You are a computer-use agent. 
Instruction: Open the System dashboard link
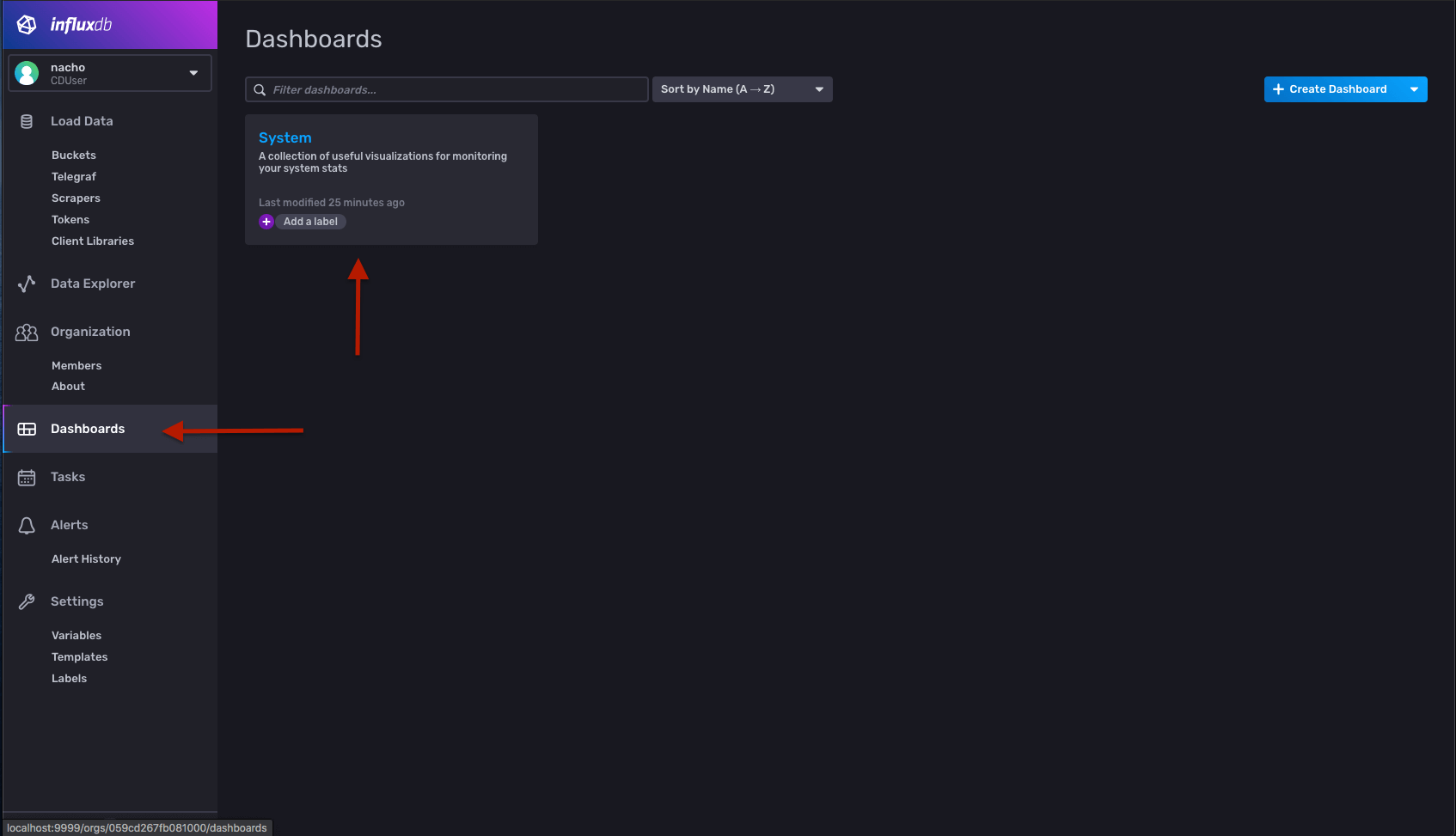(x=285, y=137)
